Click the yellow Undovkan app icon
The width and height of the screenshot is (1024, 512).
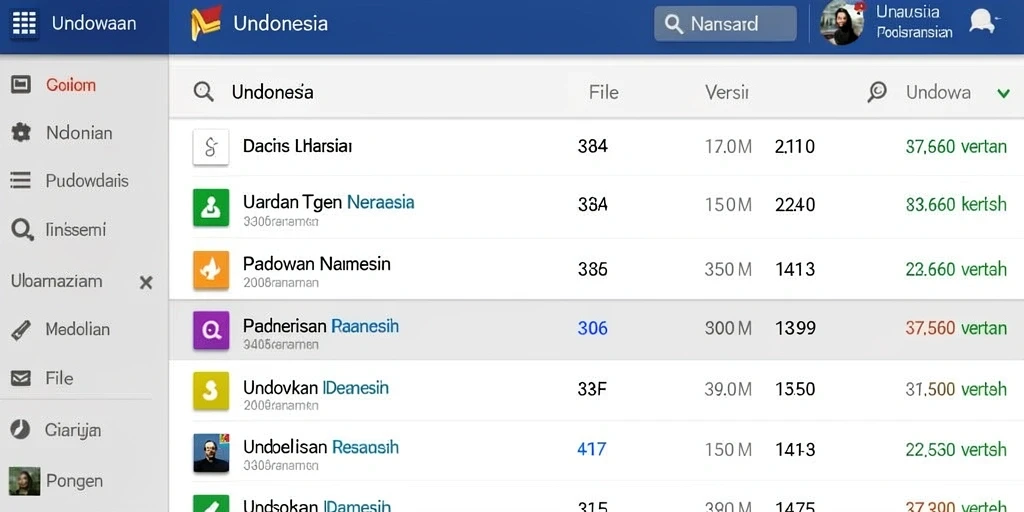211,391
